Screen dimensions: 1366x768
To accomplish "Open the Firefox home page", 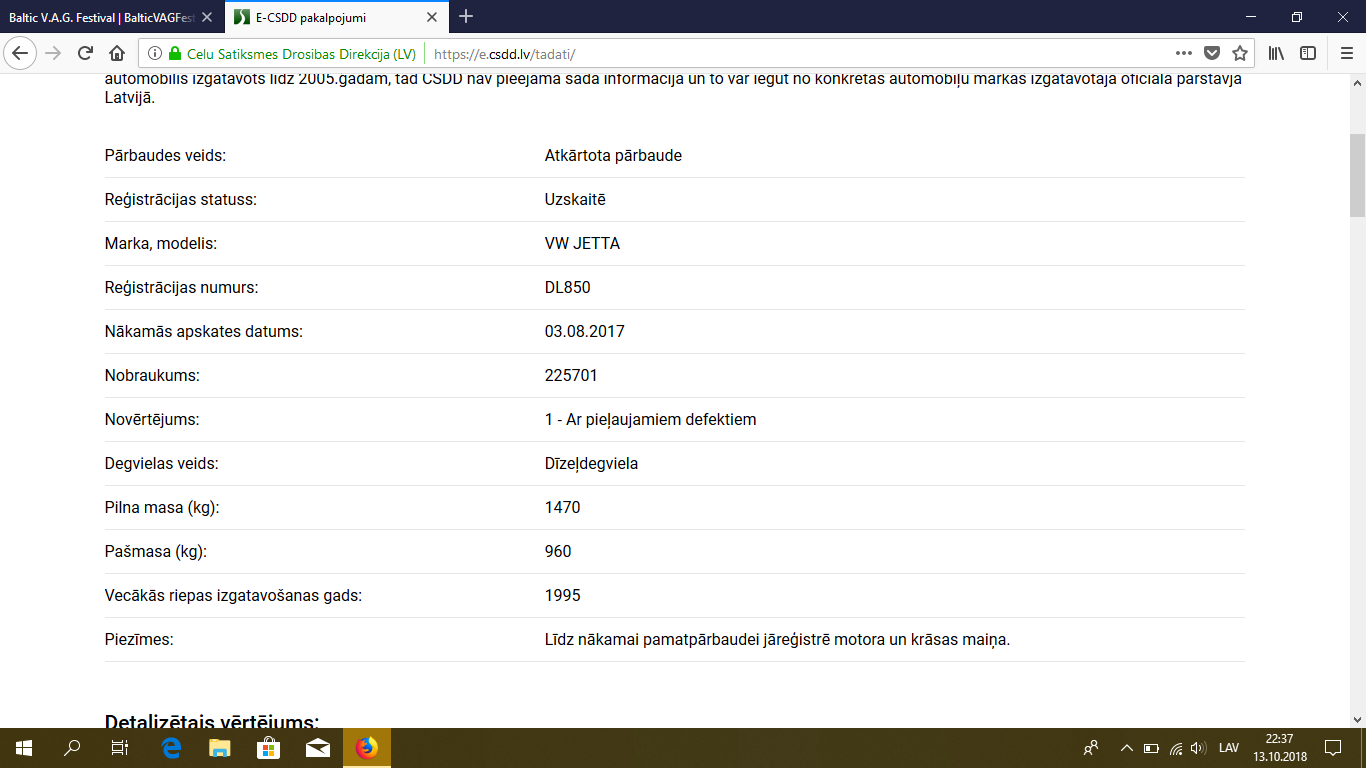I will (117, 53).
